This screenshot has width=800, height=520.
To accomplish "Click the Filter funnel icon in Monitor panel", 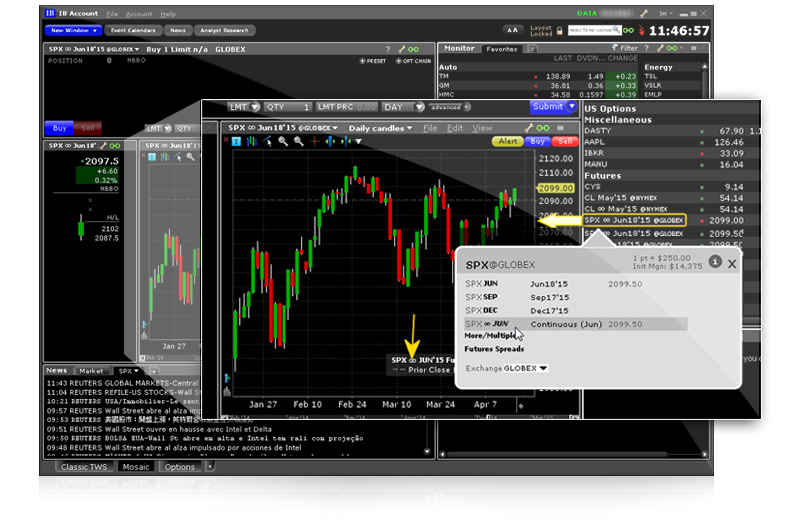I will pos(615,48).
